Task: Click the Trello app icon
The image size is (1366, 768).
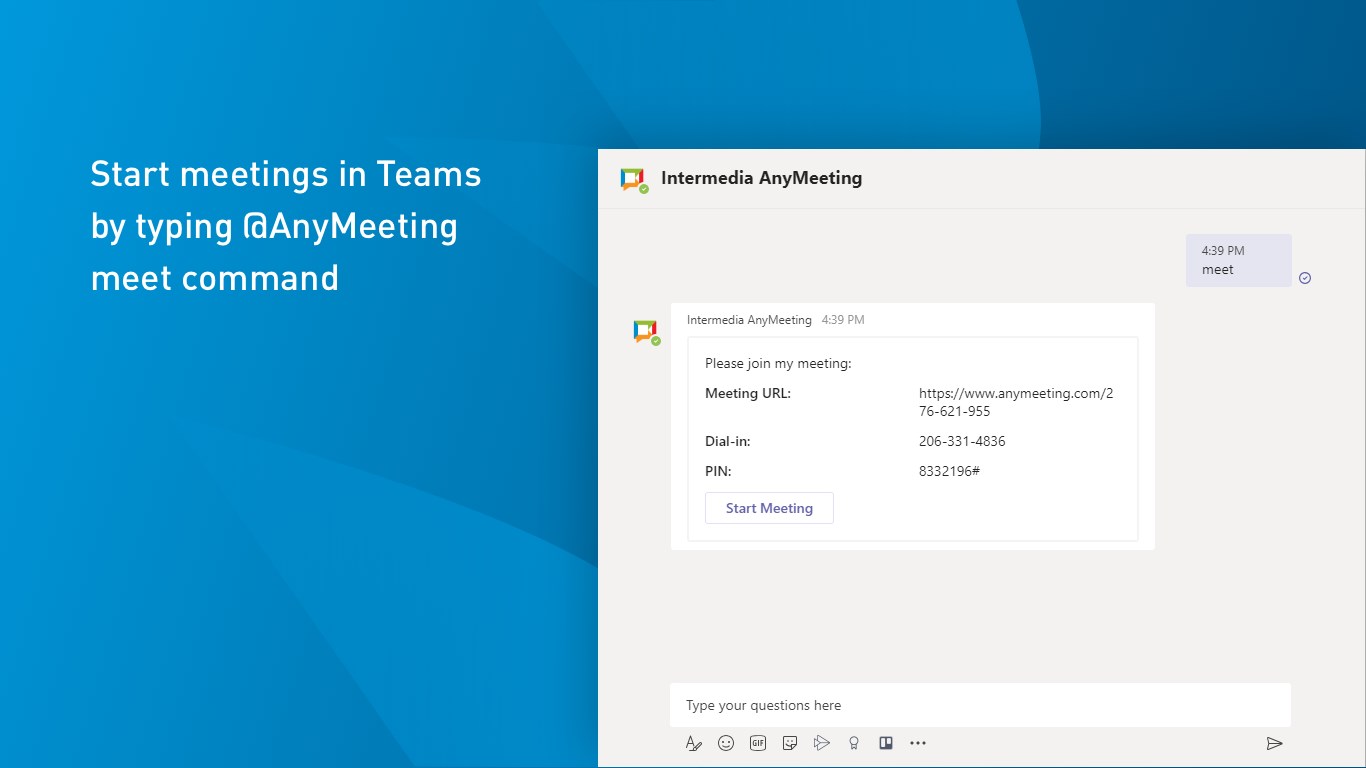Action: click(x=886, y=743)
